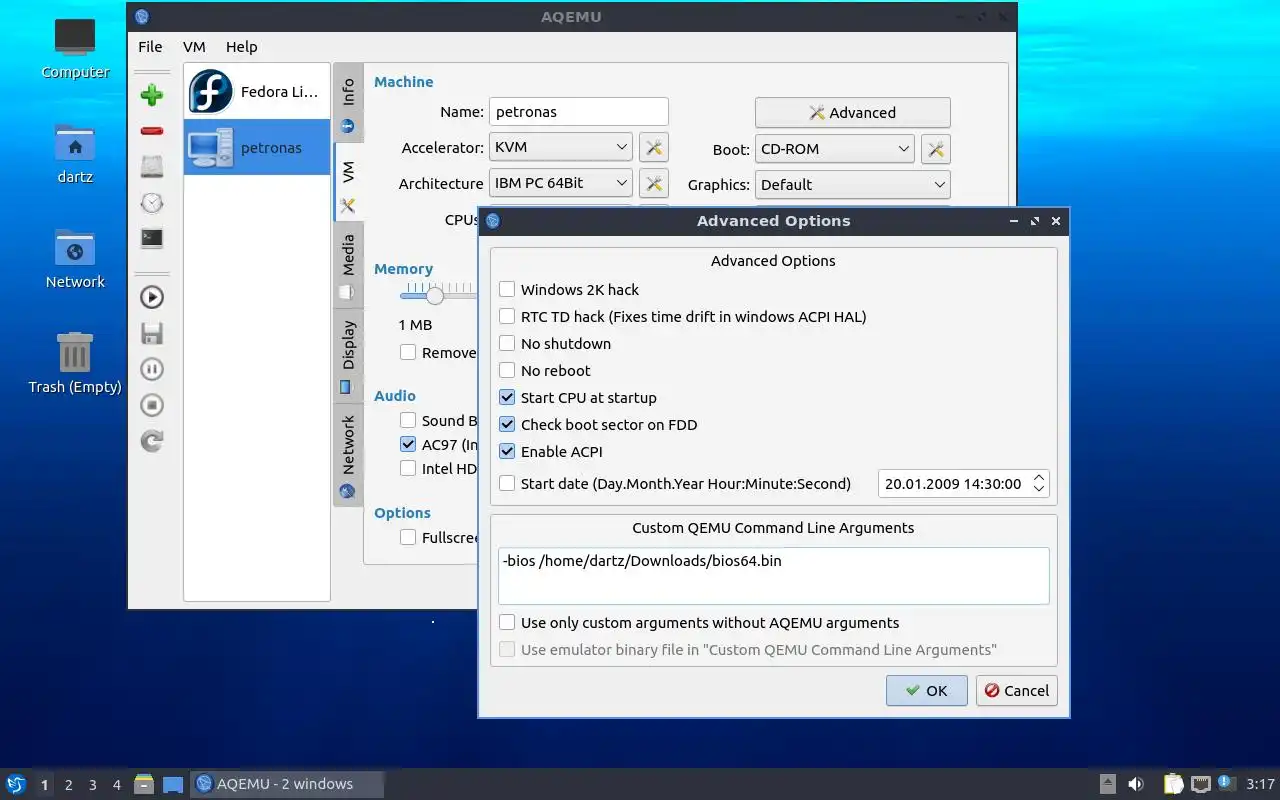Viewport: 1280px width, 800px height.
Task: Check the No reboot option
Action: pos(507,370)
